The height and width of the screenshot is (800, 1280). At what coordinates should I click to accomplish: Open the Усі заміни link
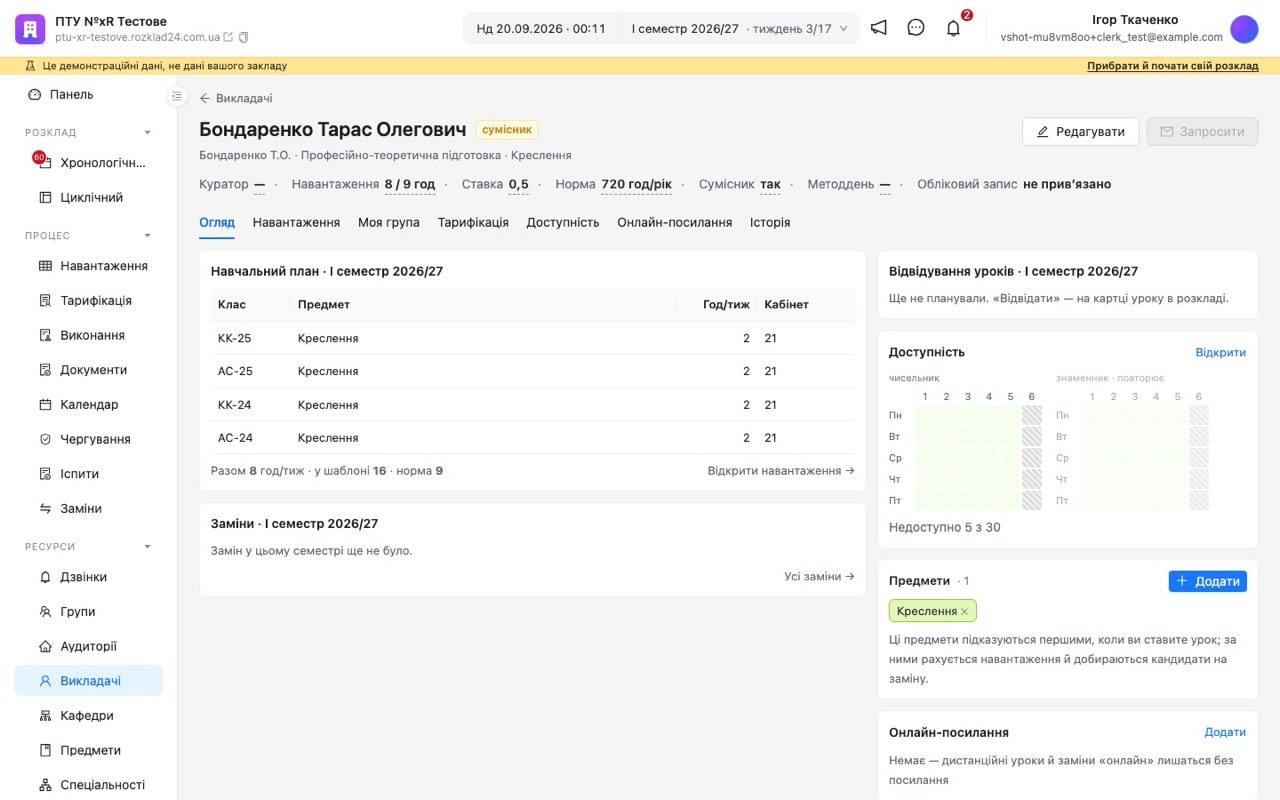tap(820, 576)
